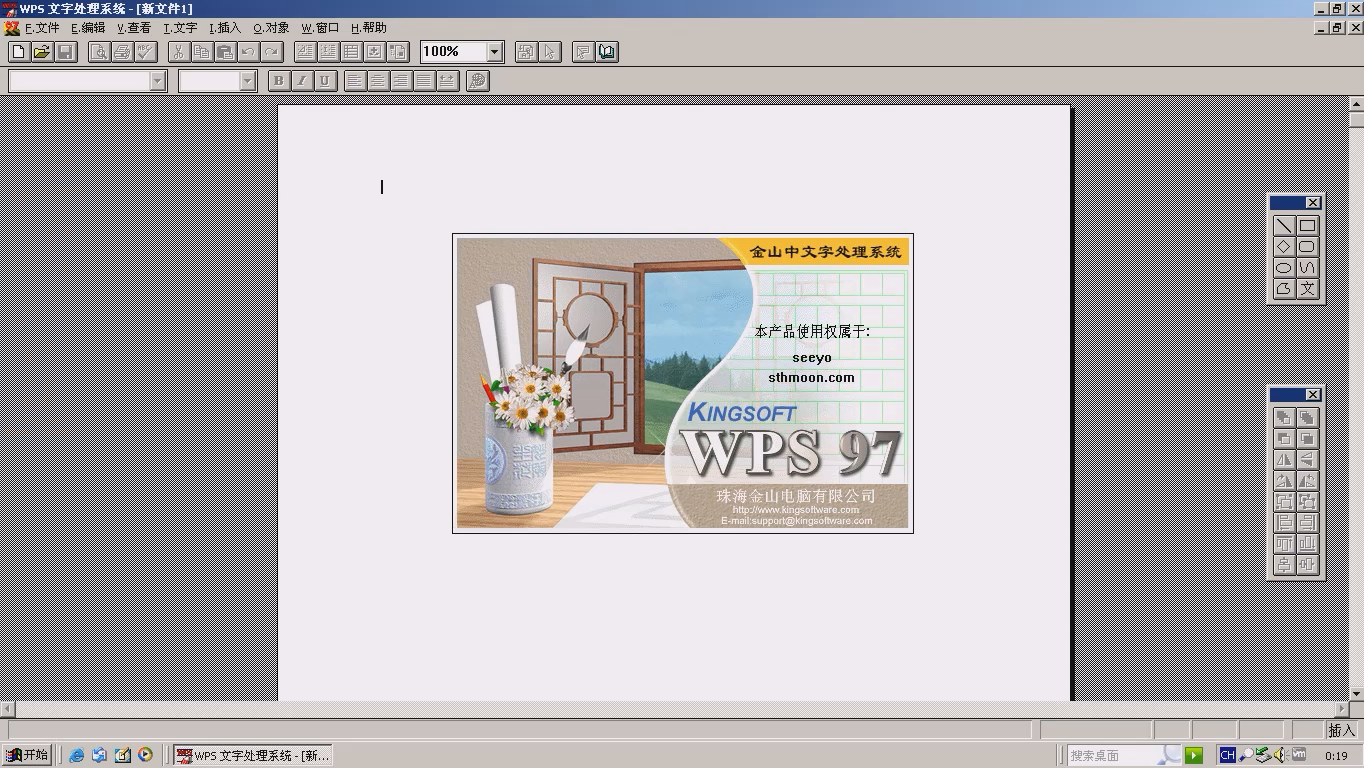
Task: Expand the font size dropdown
Action: point(248,81)
